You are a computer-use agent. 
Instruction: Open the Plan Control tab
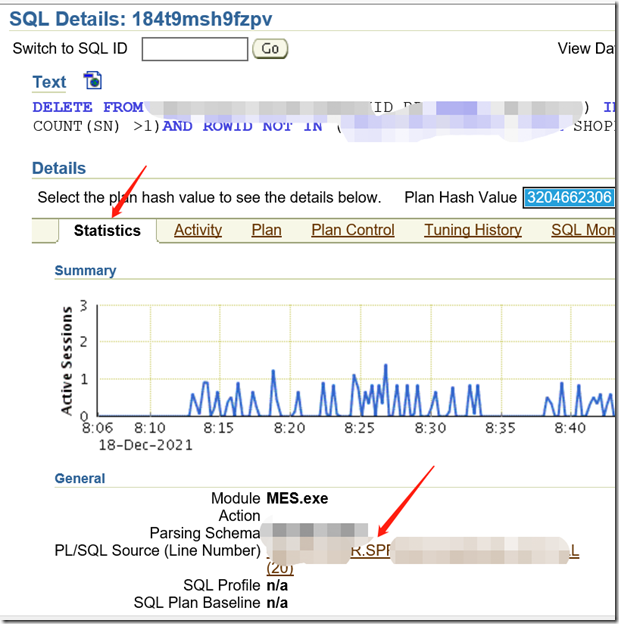pos(353,230)
